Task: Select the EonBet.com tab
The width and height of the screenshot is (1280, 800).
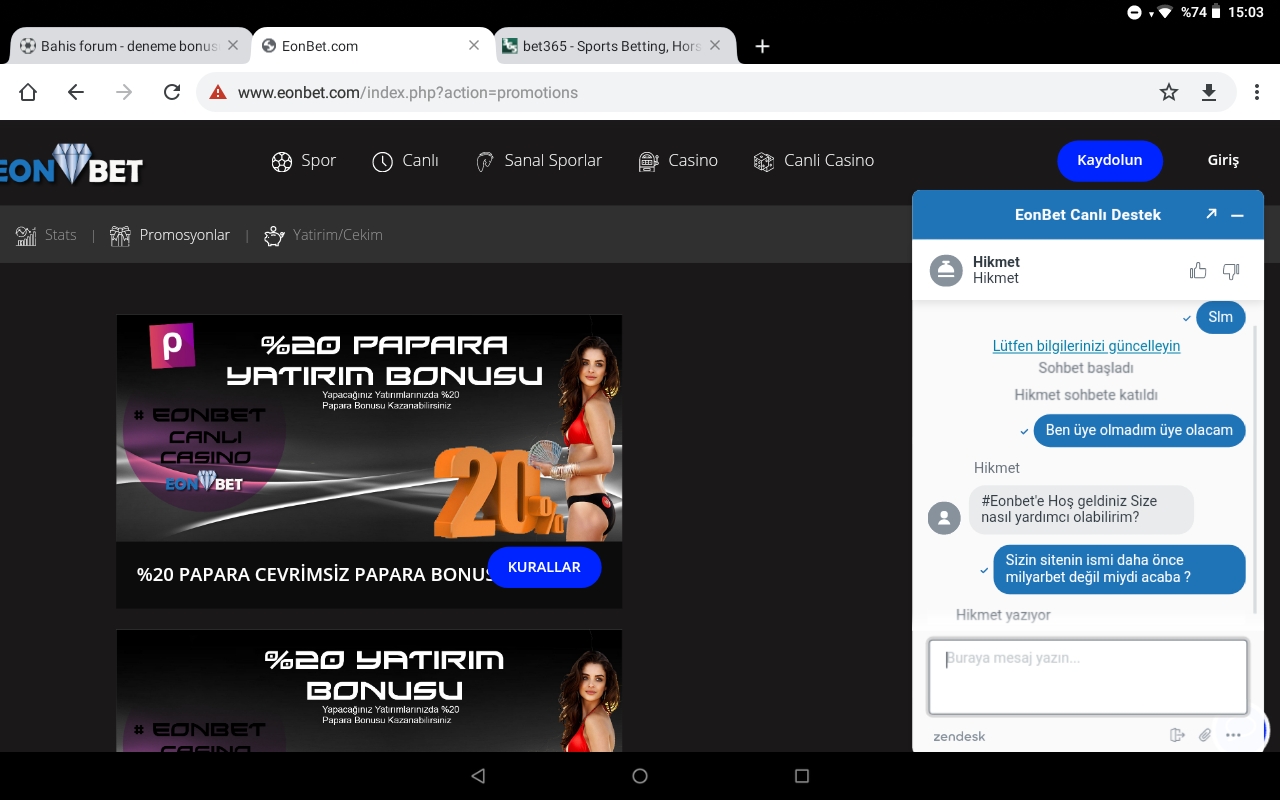Action: [372, 46]
